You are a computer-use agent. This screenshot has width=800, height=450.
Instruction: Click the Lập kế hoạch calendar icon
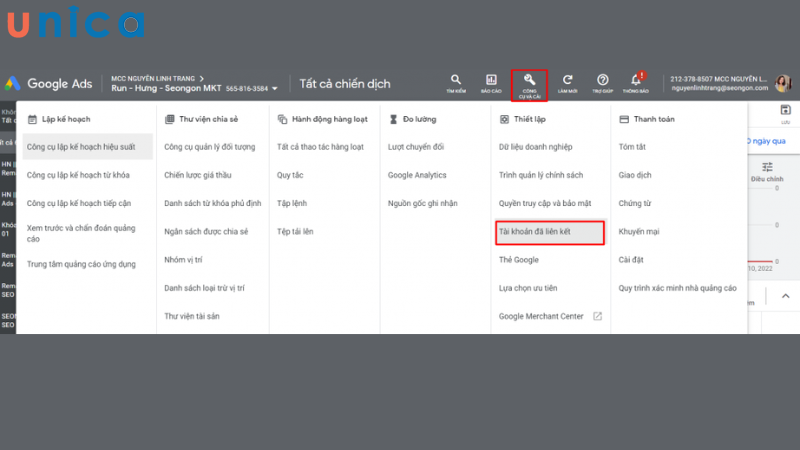click(32, 119)
